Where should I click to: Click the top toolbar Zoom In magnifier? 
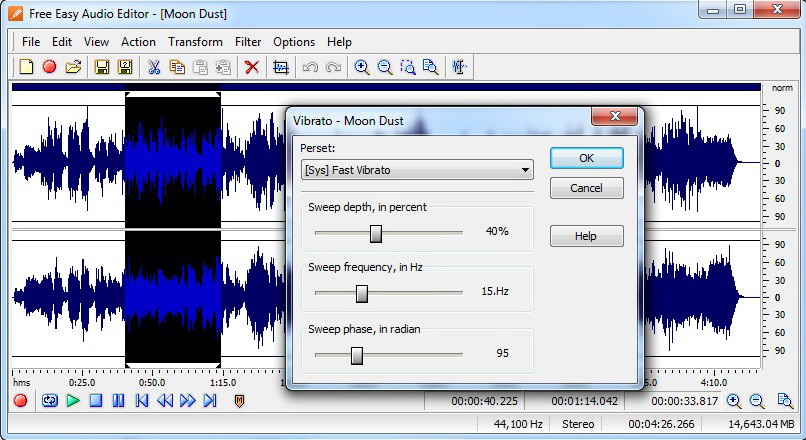pyautogui.click(x=362, y=67)
